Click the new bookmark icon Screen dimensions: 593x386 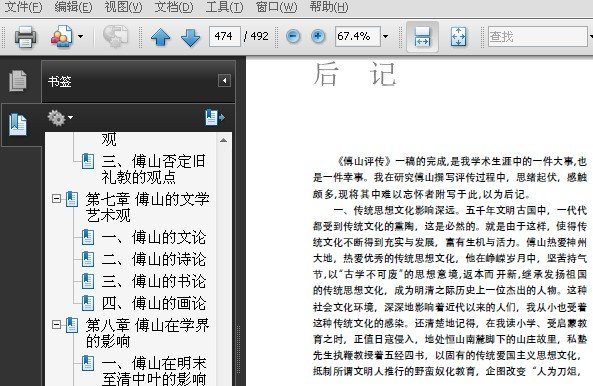[x=214, y=118]
